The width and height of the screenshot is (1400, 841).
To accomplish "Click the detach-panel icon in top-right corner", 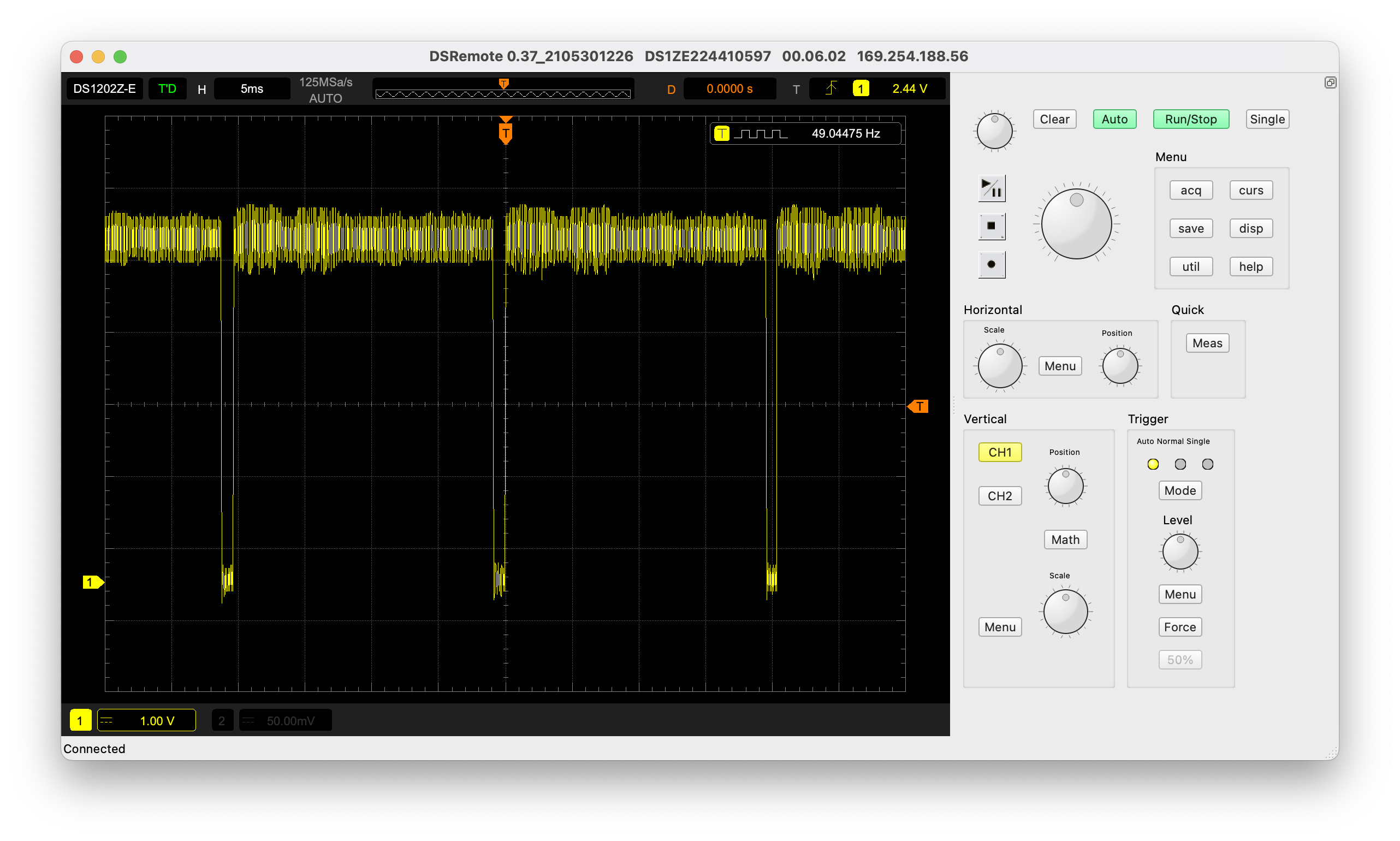I will click(x=1330, y=82).
